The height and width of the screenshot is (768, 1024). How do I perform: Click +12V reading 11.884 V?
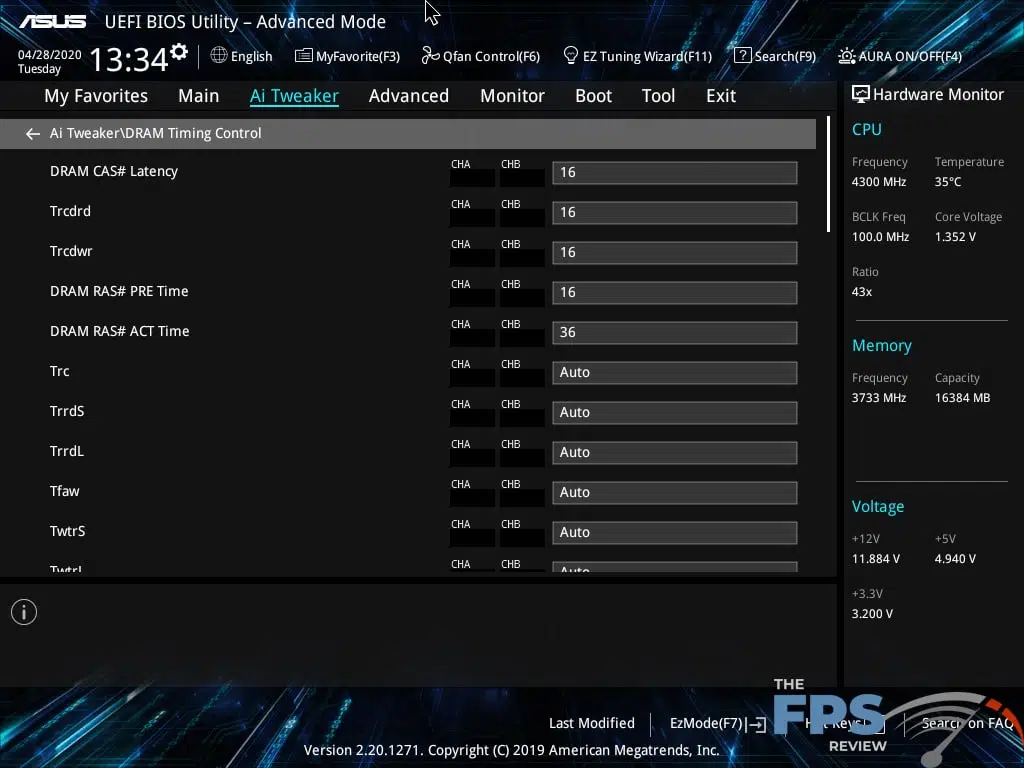[876, 559]
